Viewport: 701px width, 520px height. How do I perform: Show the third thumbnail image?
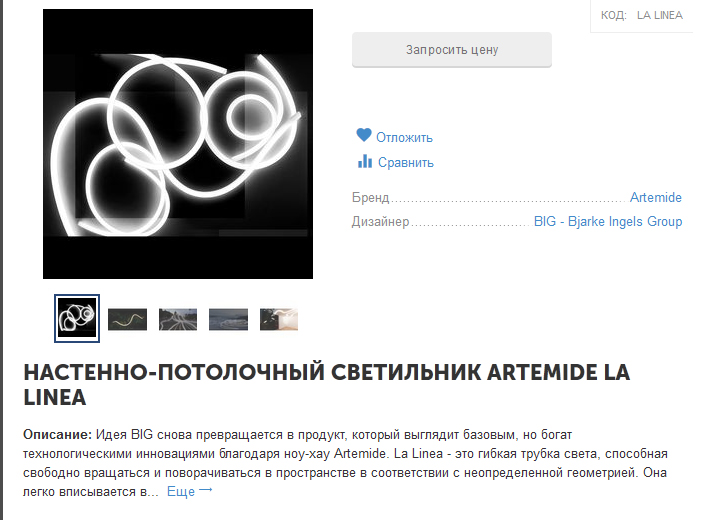click(178, 319)
